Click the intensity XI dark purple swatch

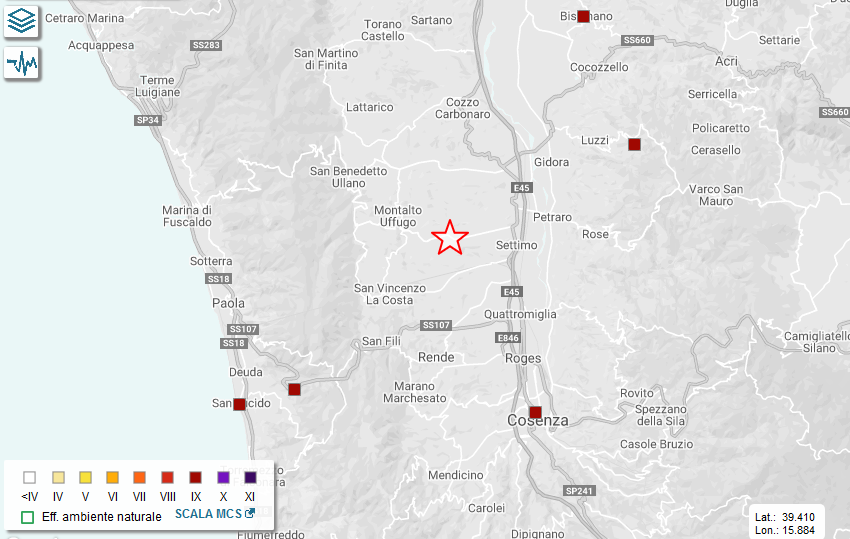tap(250, 477)
